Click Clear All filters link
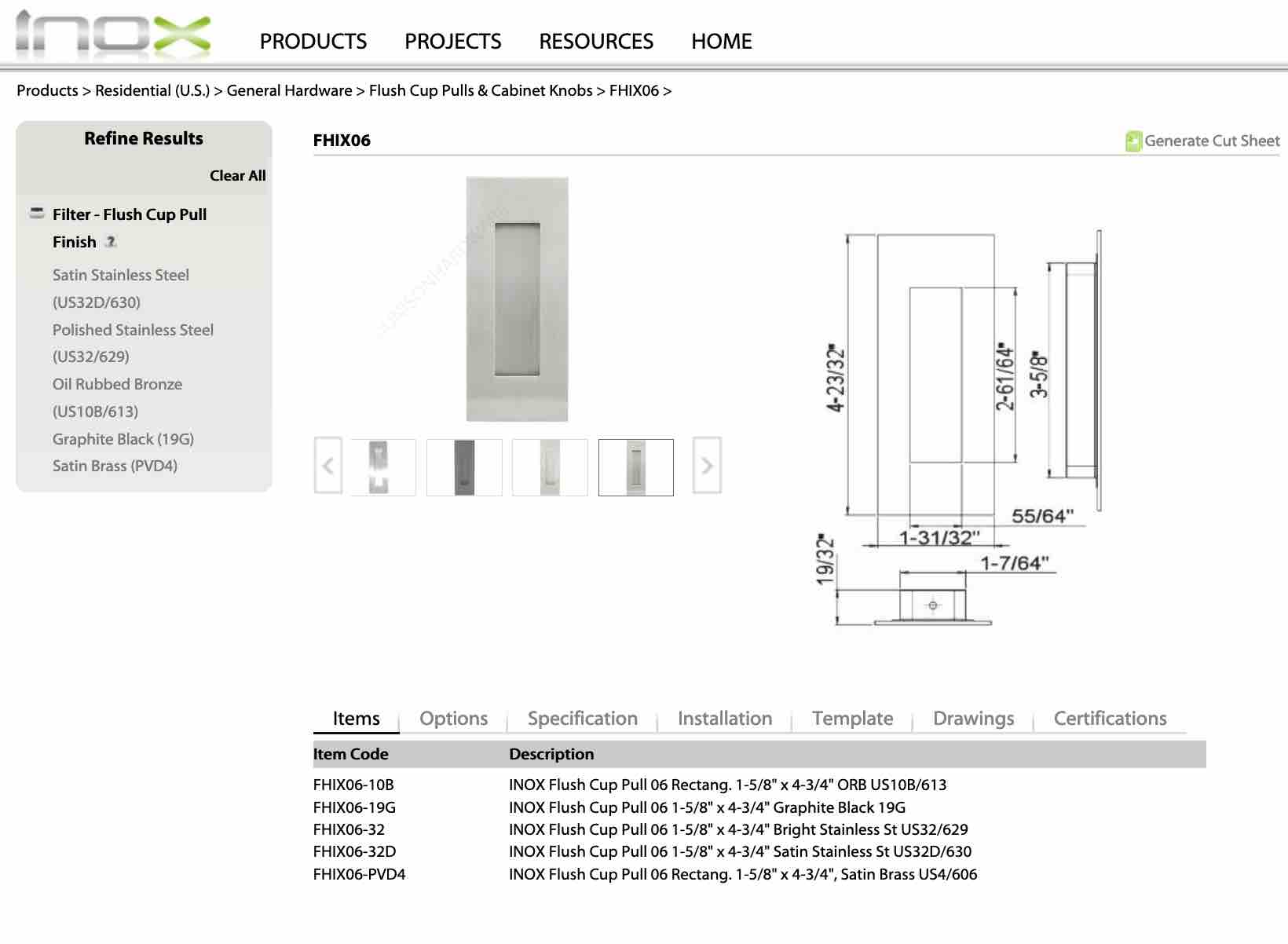Screen dimensions: 1288x944 coord(237,175)
